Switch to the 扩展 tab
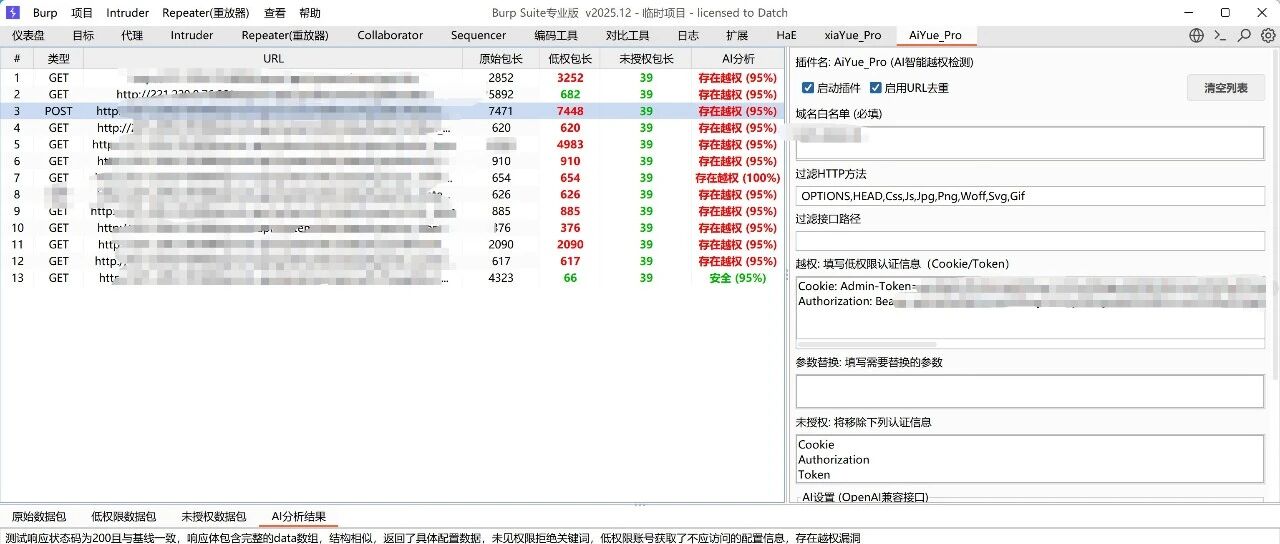This screenshot has width=1280, height=544. click(737, 35)
